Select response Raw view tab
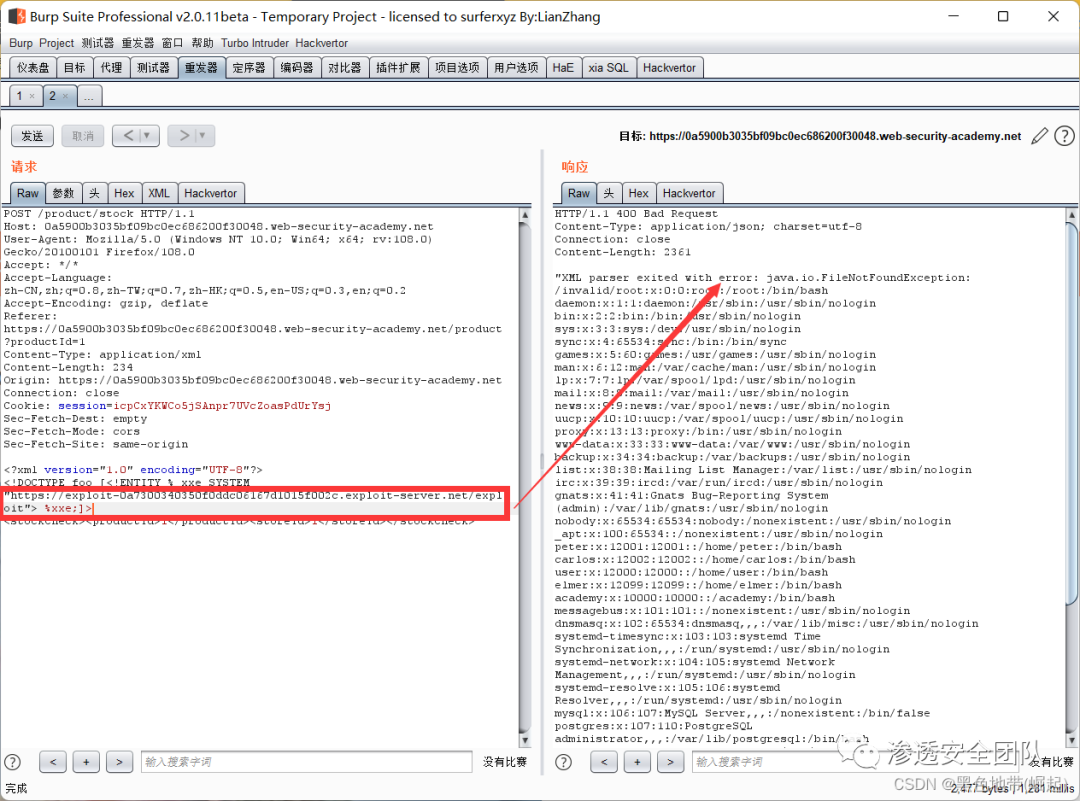Image resolution: width=1080 pixels, height=801 pixels. click(x=579, y=193)
